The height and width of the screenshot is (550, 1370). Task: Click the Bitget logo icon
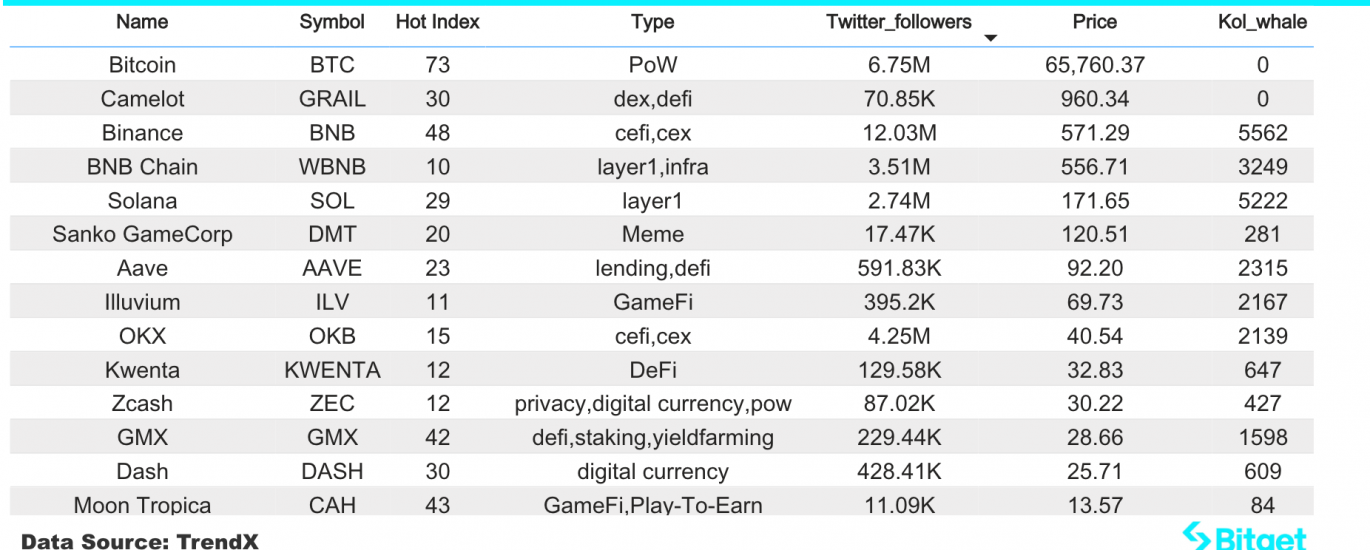pyautogui.click(x=1196, y=537)
